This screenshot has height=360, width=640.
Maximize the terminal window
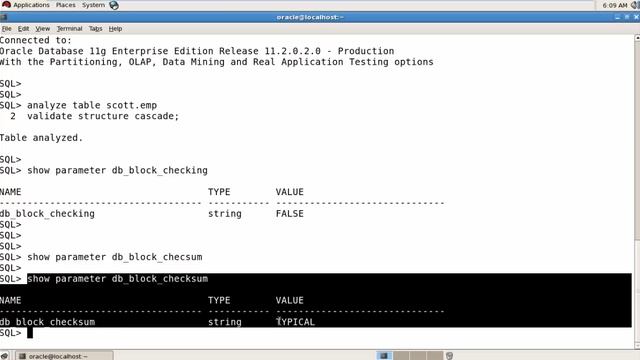(x=627, y=17)
